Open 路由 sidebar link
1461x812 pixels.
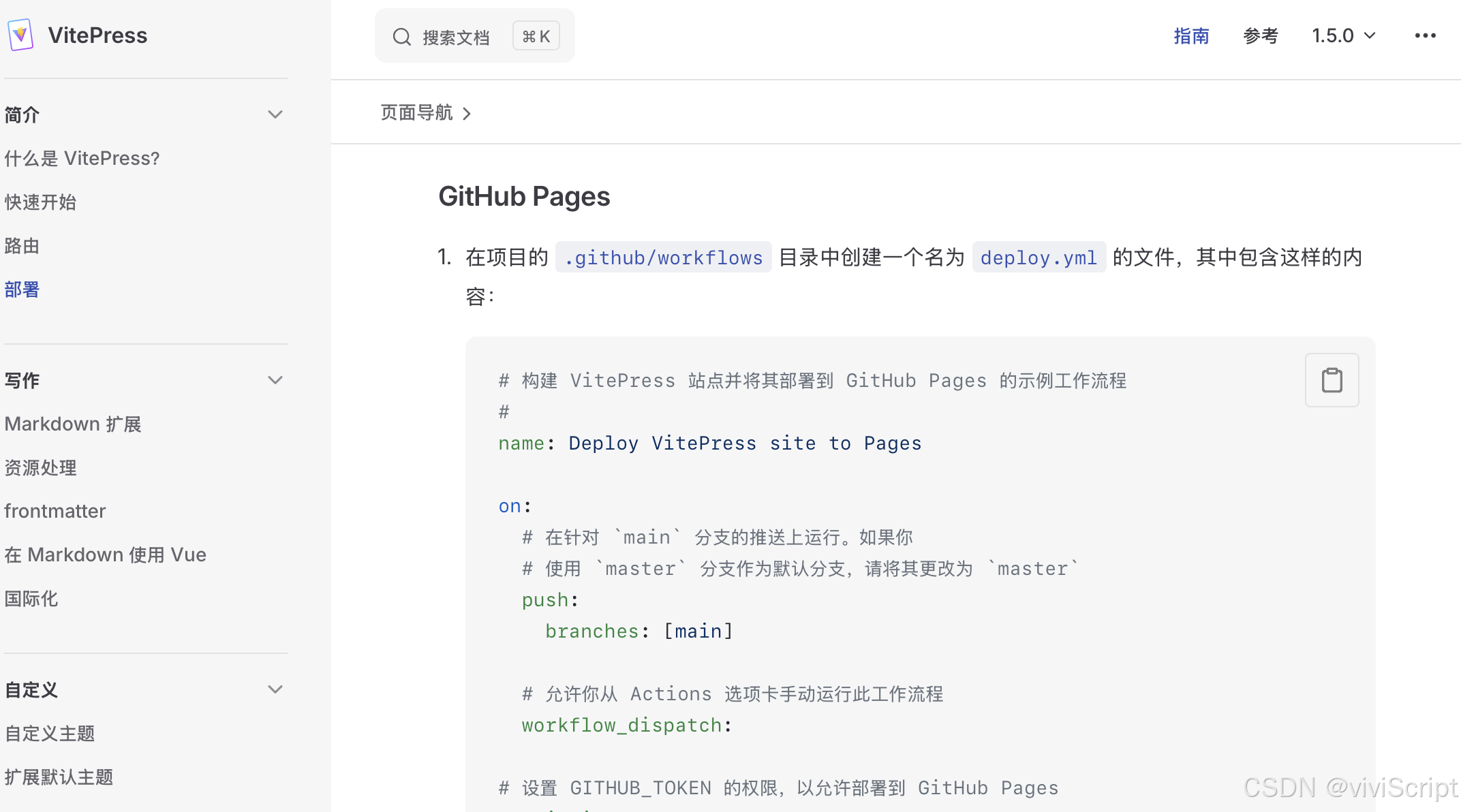[22, 246]
